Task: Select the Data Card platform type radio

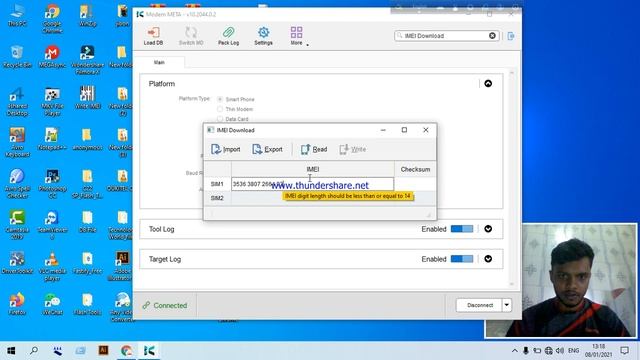Action: click(220, 119)
